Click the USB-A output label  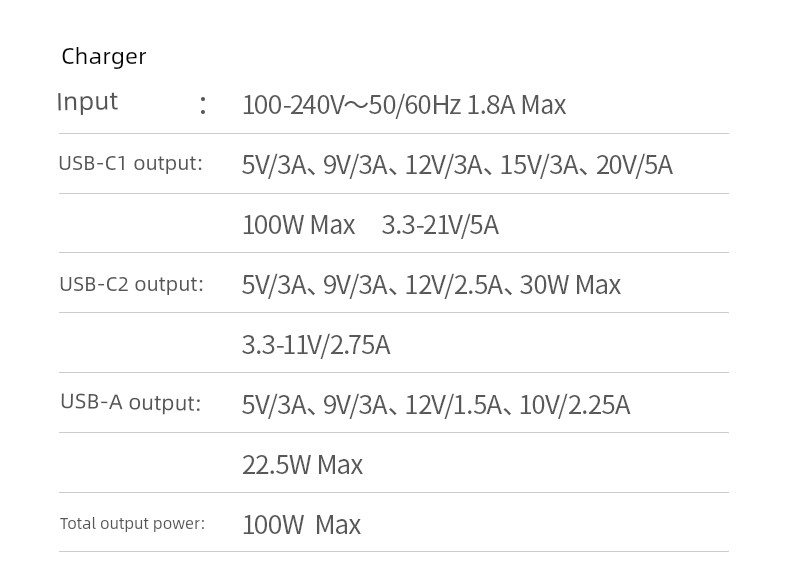click(x=130, y=402)
